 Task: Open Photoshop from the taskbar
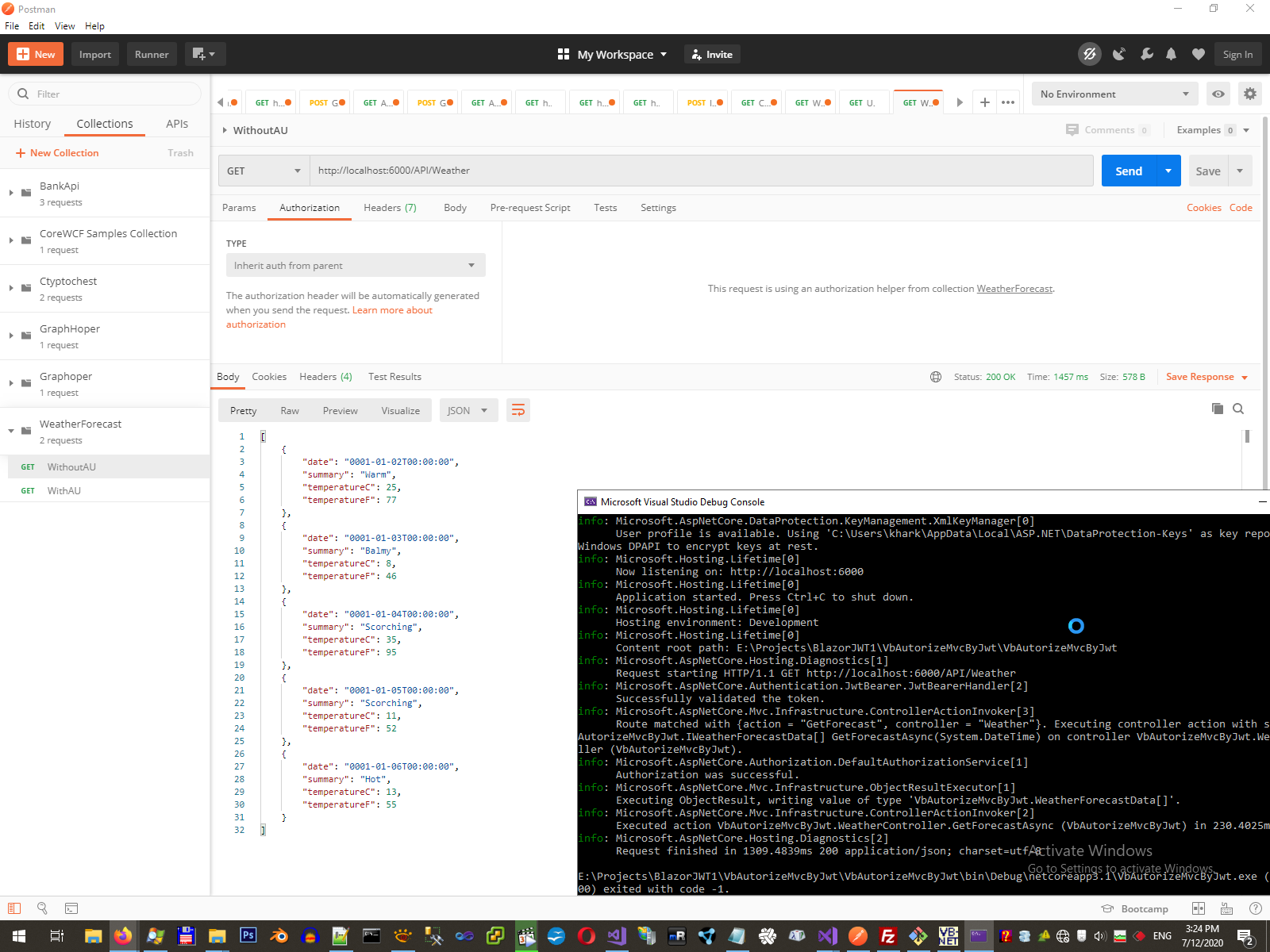[248, 936]
